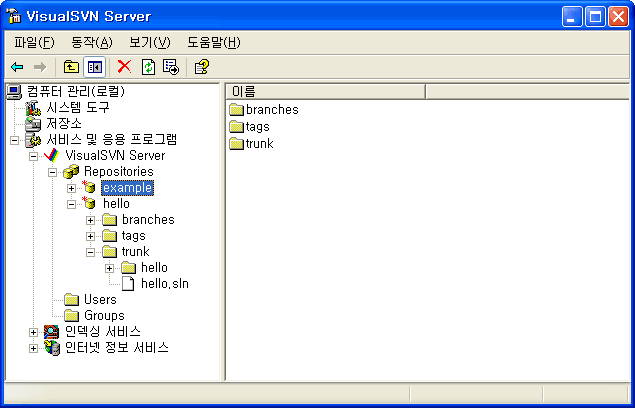Image resolution: width=635 pixels, height=408 pixels.
Task: Select the example repository in tree
Action: 127,188
